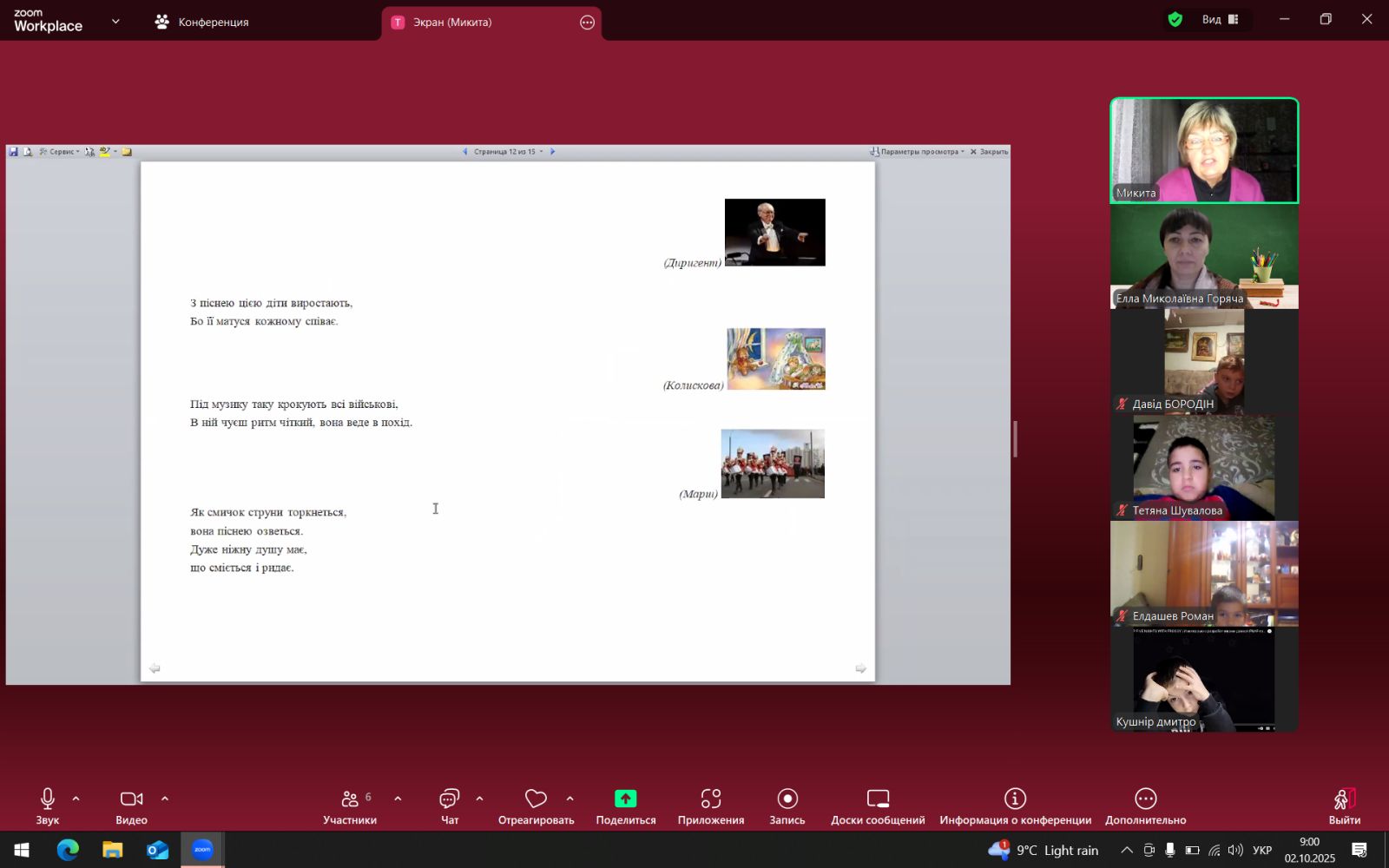Switch to the Конференция tab

tap(201, 23)
